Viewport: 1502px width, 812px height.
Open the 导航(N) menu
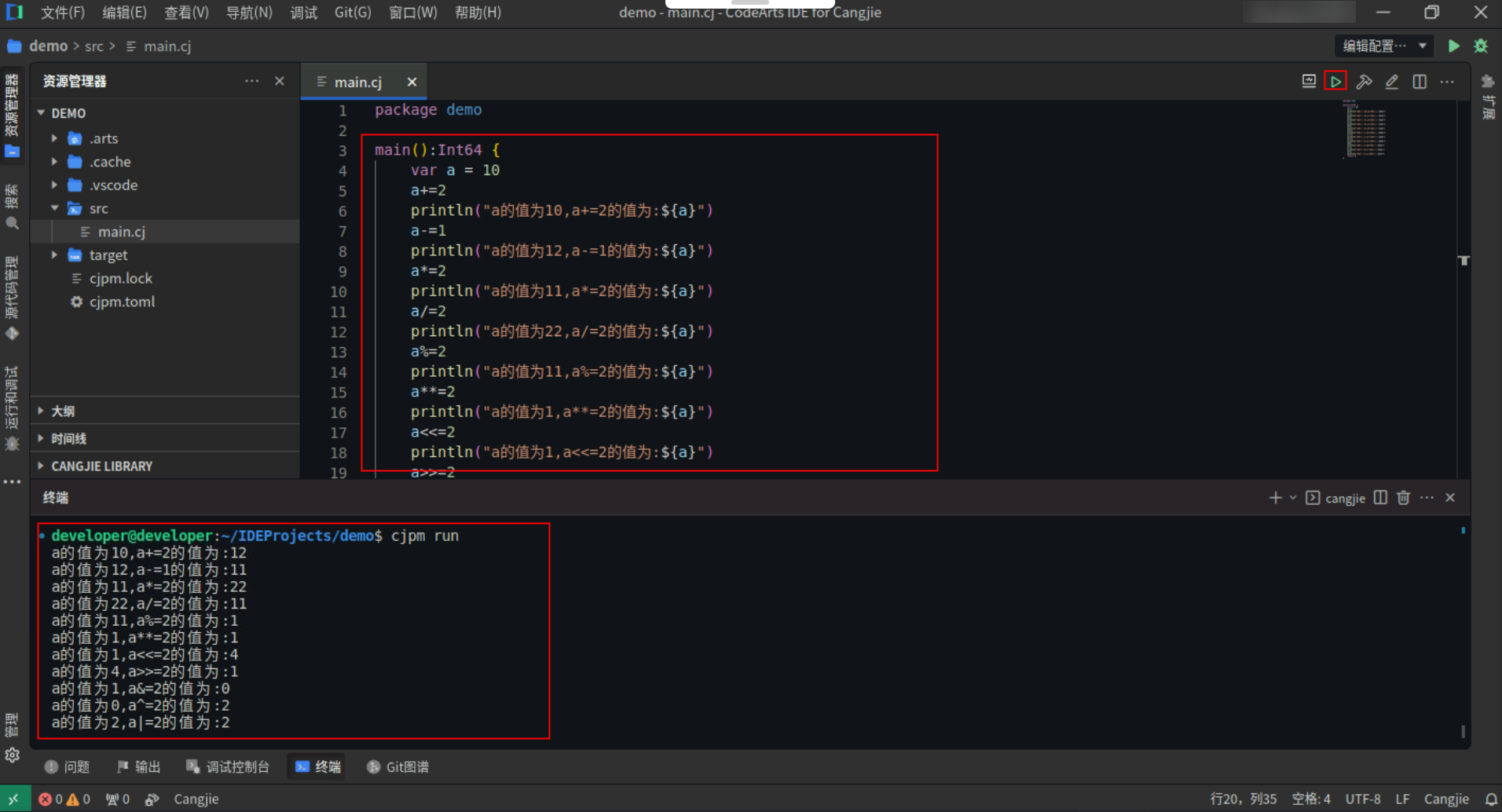pyautogui.click(x=249, y=13)
